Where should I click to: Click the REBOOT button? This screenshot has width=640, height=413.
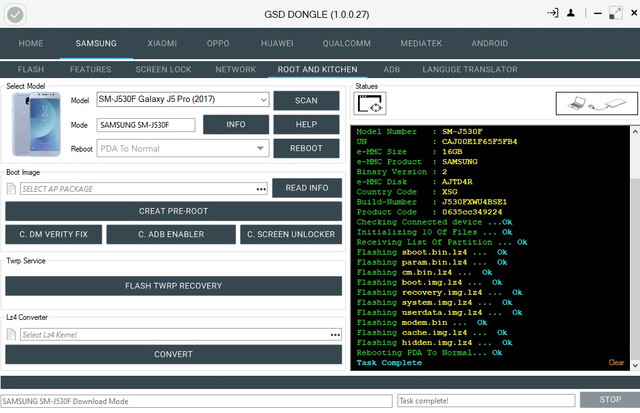click(x=306, y=148)
